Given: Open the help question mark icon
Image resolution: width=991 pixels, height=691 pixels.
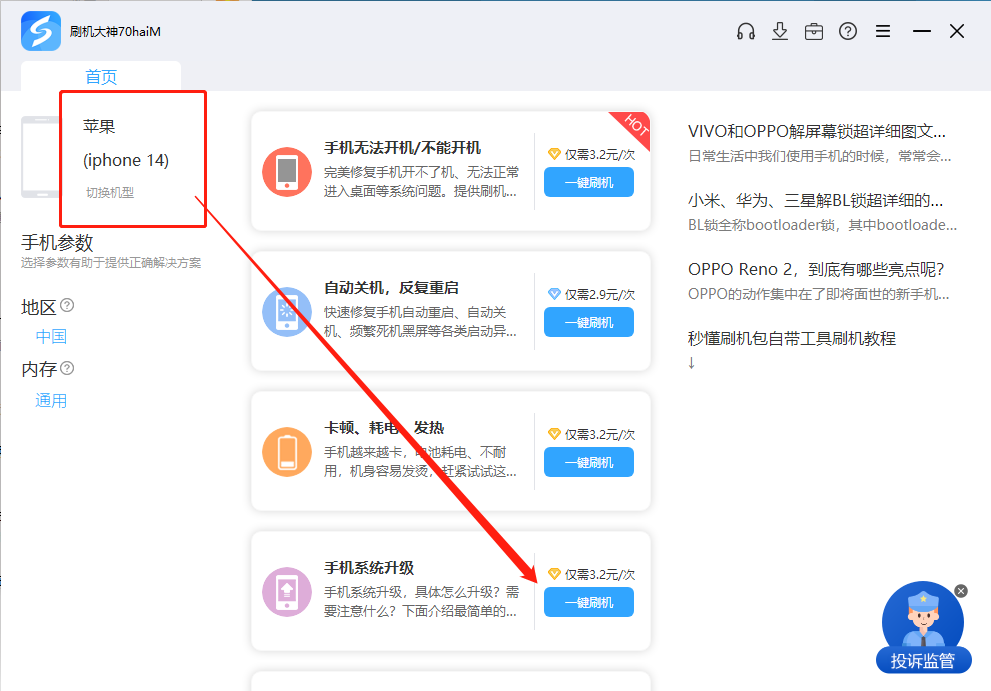Looking at the screenshot, I should tap(848, 31).
